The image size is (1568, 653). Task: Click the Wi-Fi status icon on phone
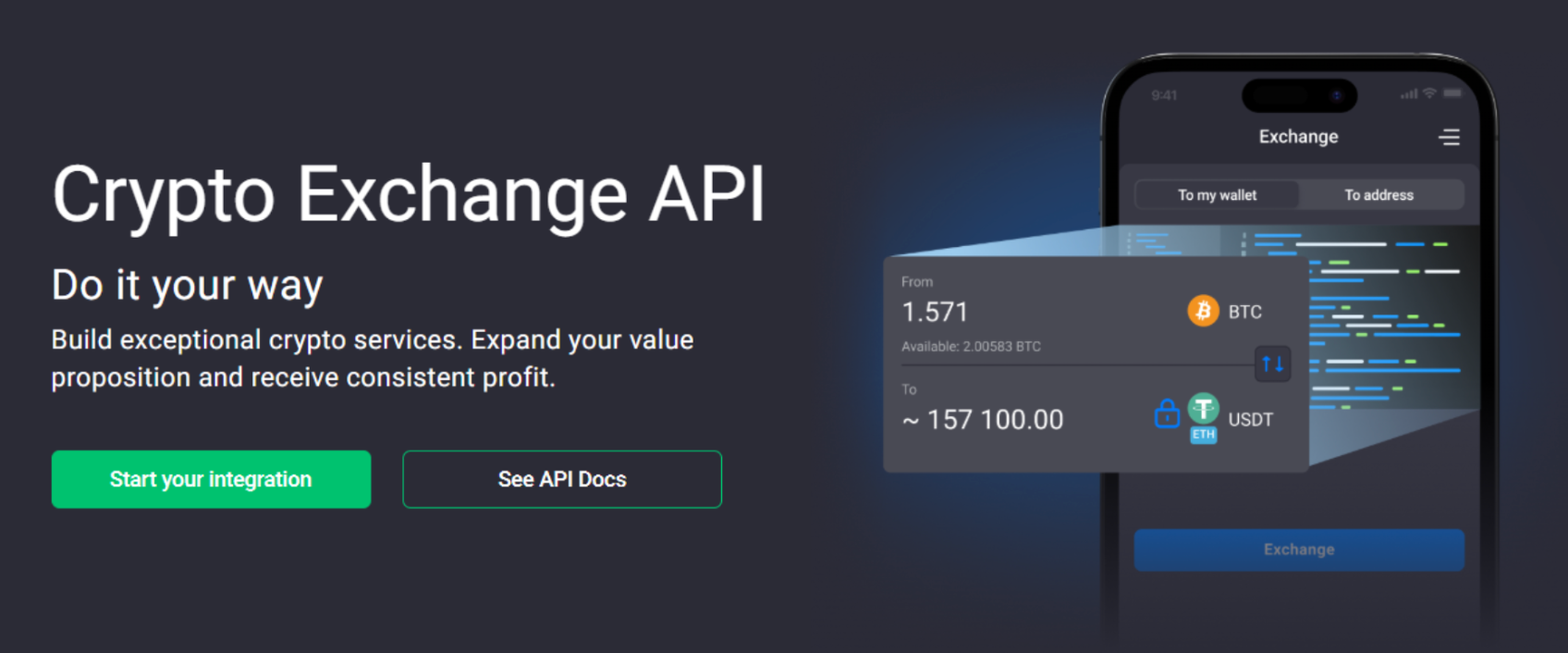(x=1429, y=93)
